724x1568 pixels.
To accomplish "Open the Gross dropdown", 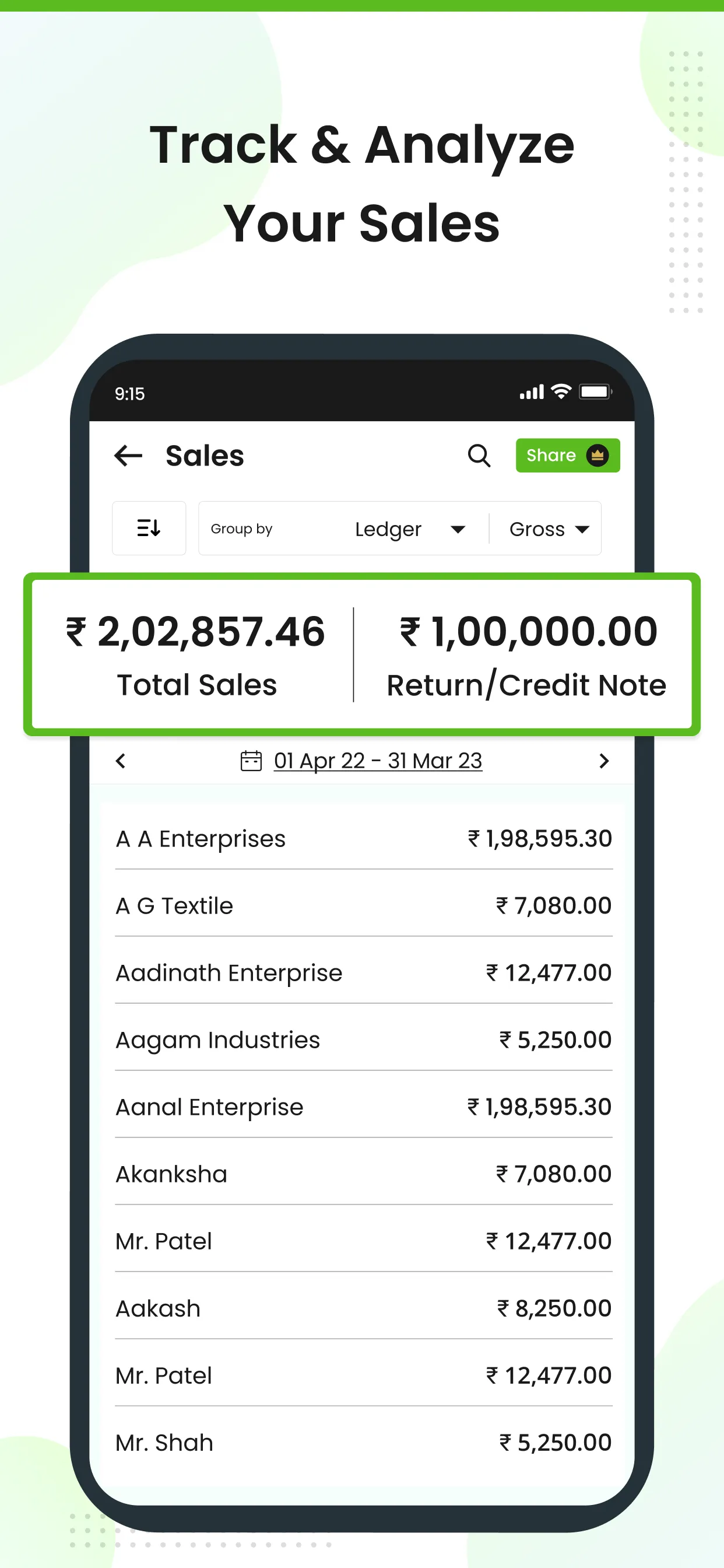I will (x=536, y=528).
